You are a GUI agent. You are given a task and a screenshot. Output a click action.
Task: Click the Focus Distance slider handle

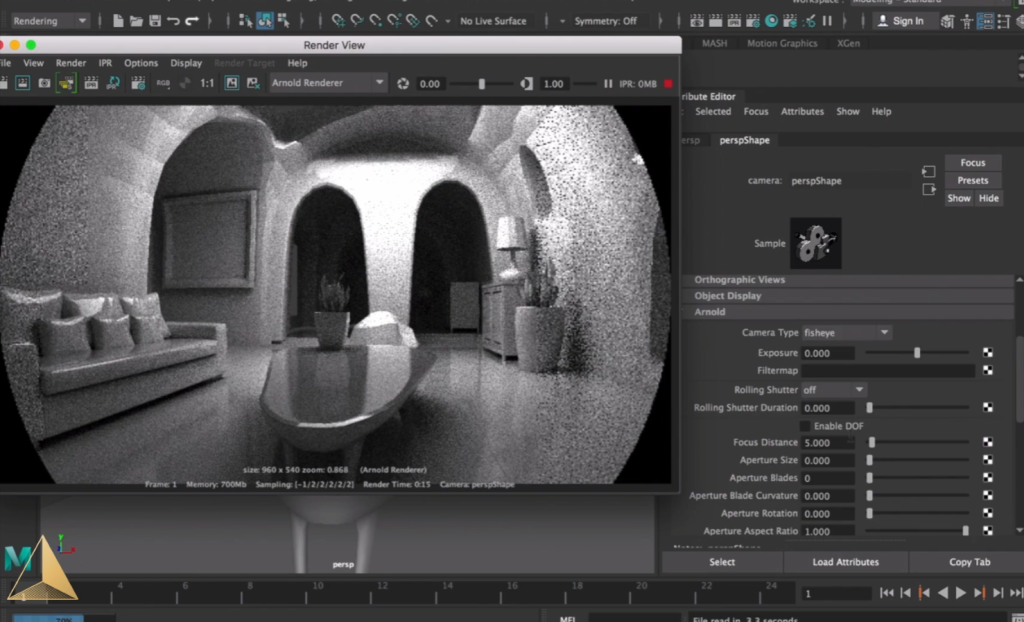[872, 442]
